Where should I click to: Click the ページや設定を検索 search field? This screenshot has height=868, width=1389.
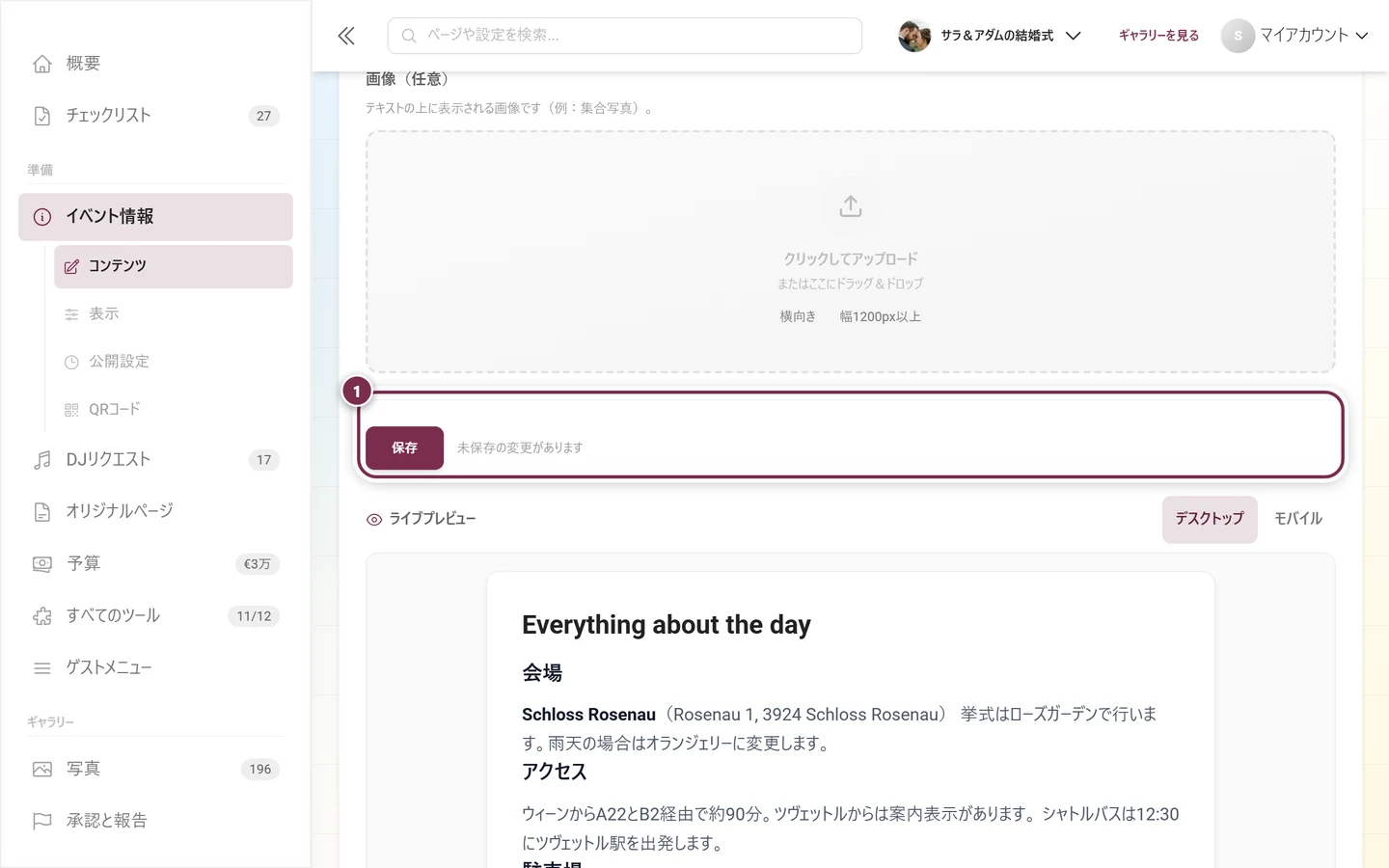(625, 36)
